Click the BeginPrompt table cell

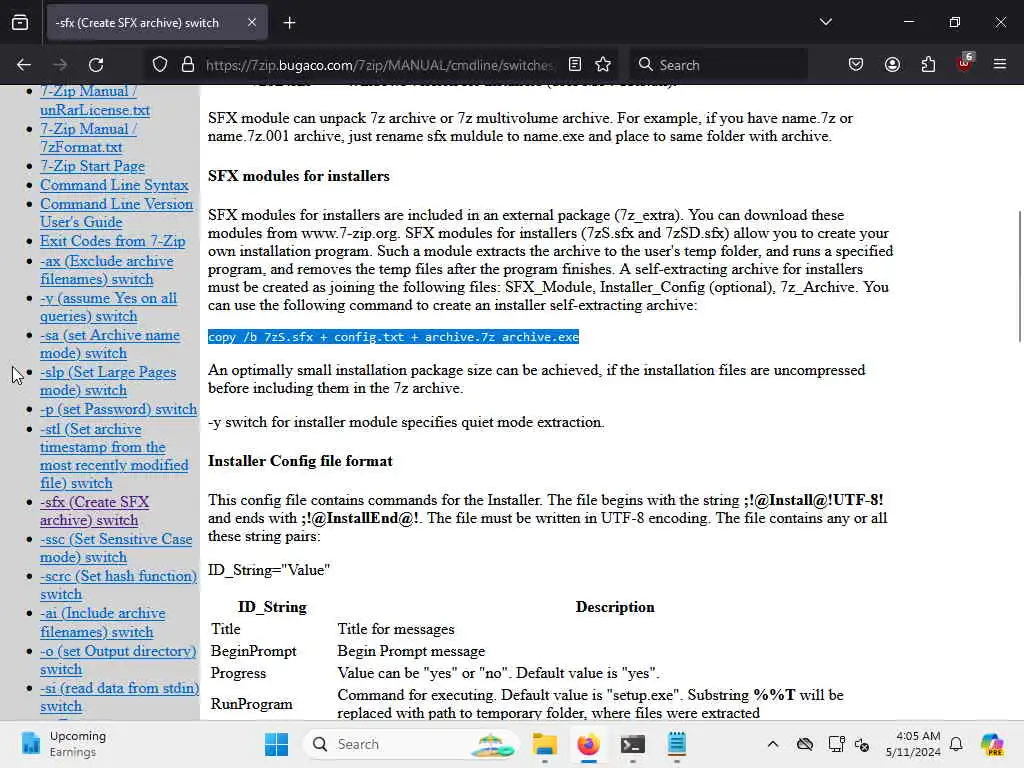pos(253,651)
